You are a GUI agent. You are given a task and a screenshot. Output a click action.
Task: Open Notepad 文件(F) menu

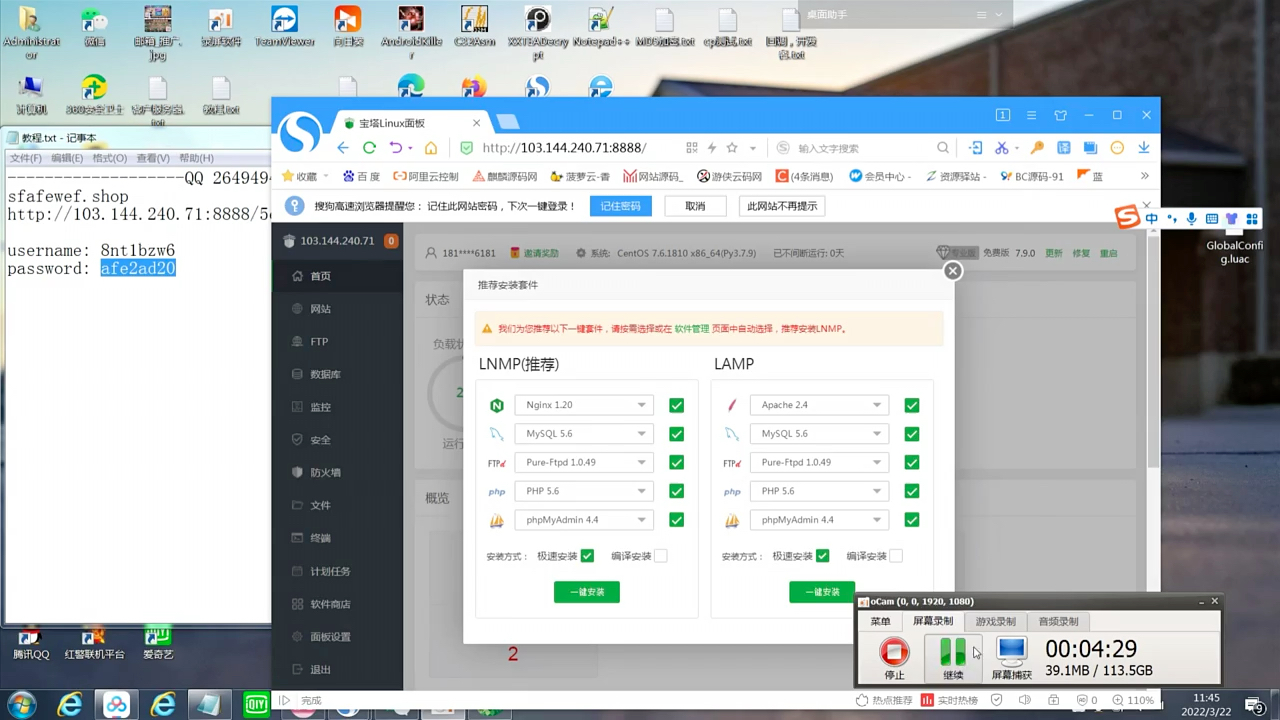(26, 158)
